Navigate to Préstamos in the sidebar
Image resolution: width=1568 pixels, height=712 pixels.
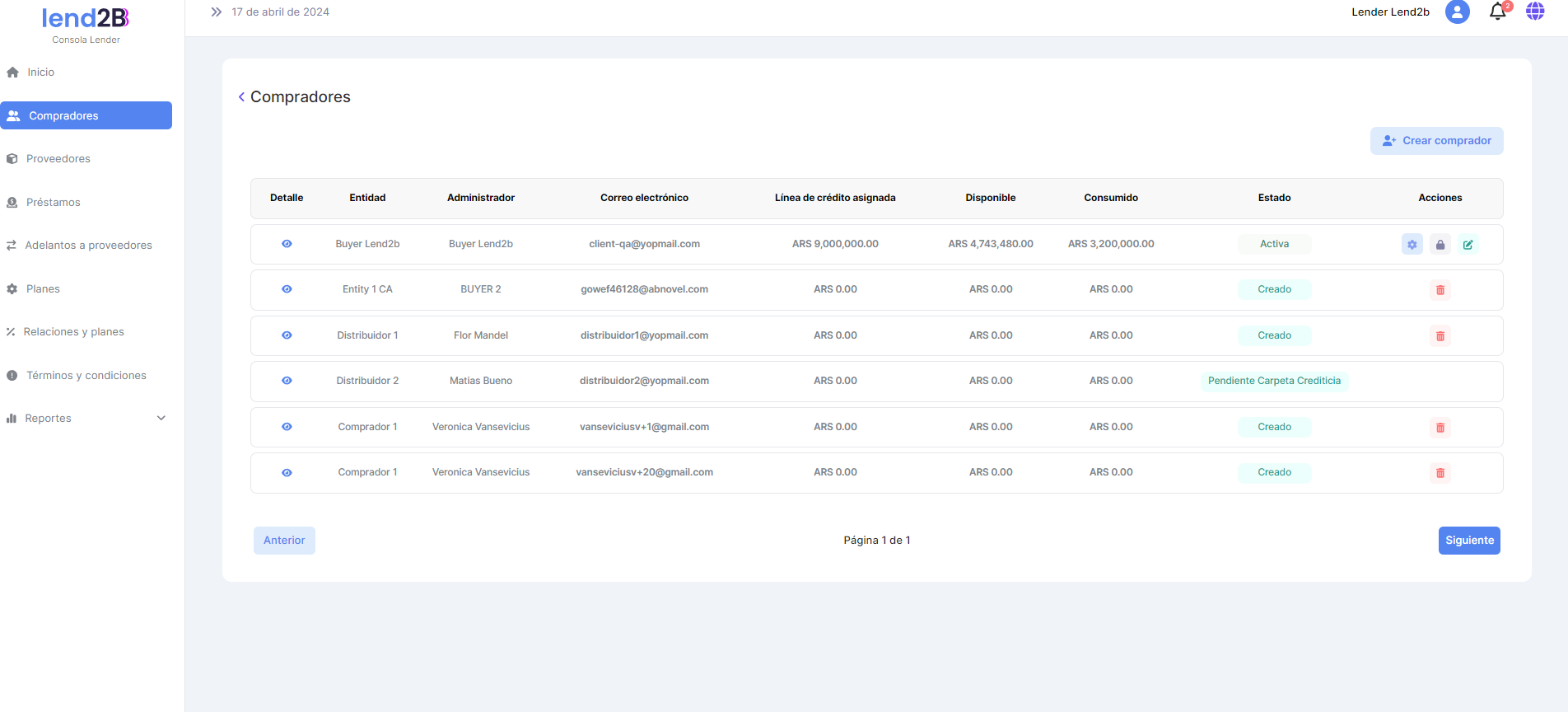(53, 203)
